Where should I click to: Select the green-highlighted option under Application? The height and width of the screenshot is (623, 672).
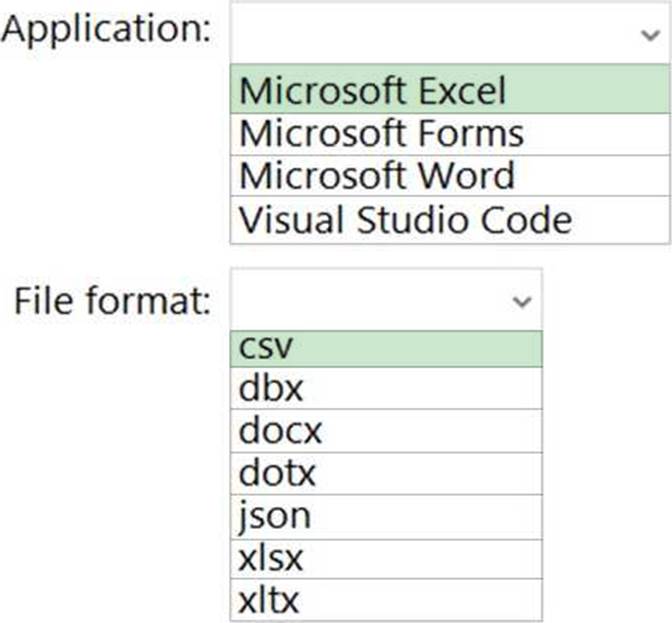point(450,91)
